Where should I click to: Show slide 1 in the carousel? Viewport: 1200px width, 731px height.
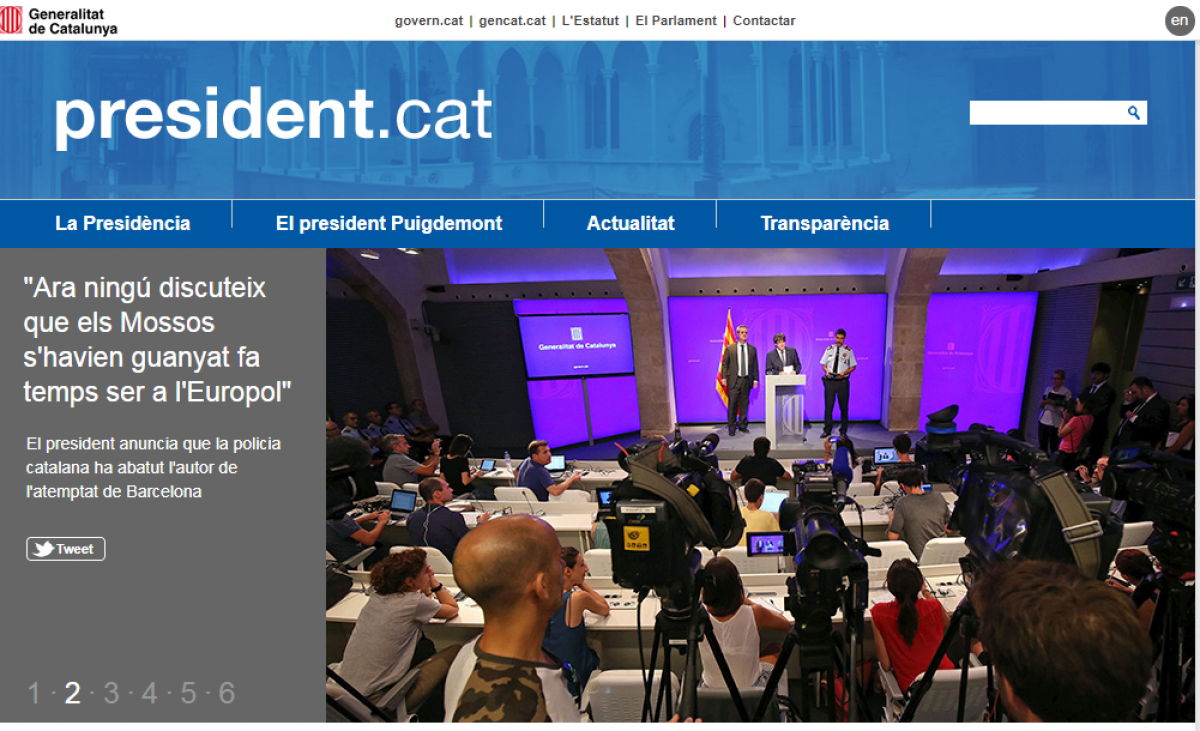pyautogui.click(x=34, y=693)
